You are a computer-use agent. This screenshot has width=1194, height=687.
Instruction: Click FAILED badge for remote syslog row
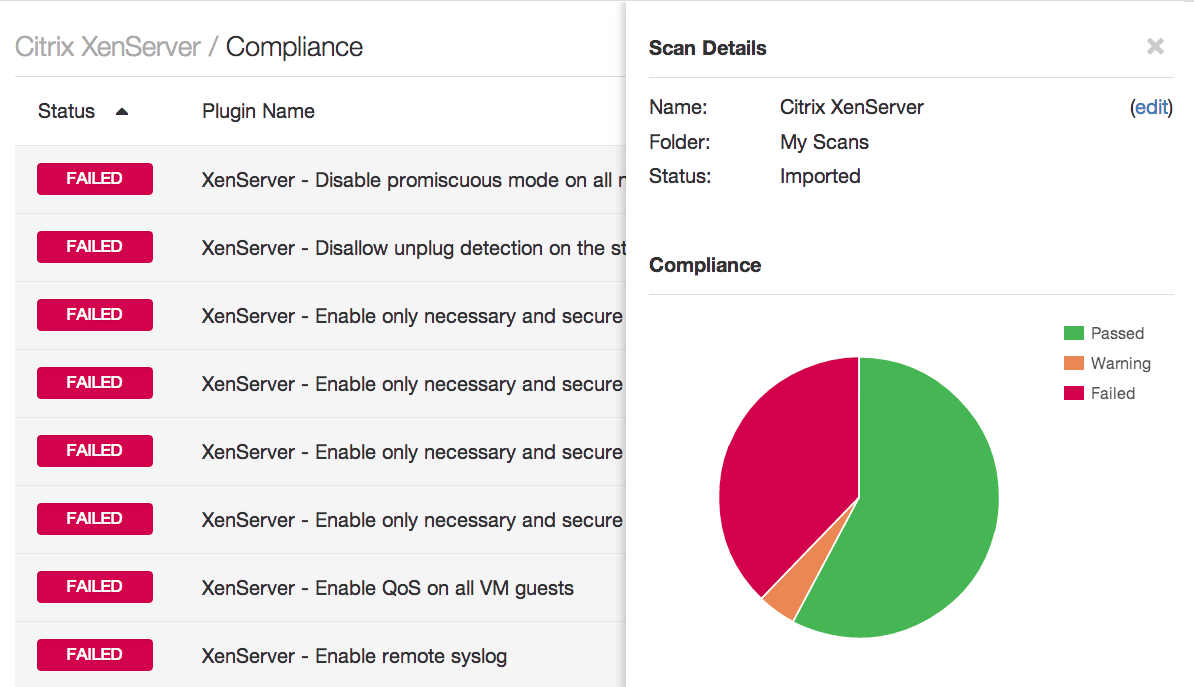coord(95,655)
